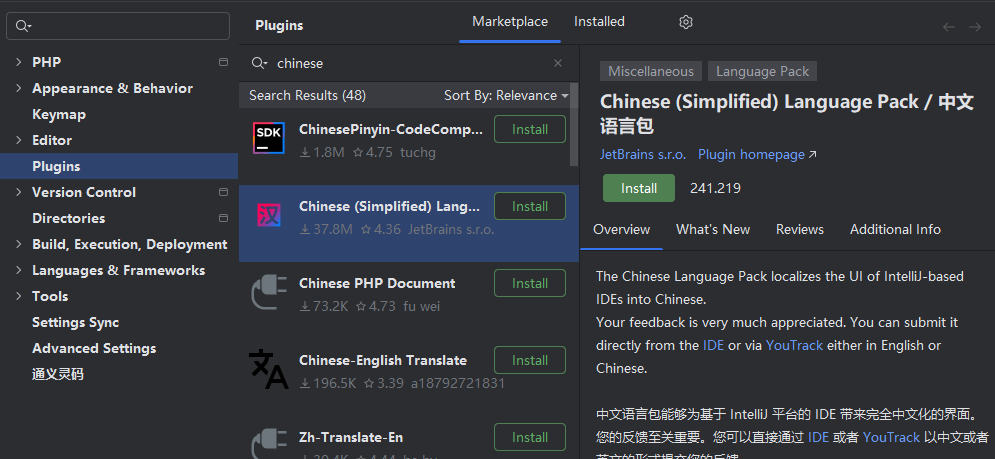Open search options magnifier in plugin search

(x=260, y=63)
